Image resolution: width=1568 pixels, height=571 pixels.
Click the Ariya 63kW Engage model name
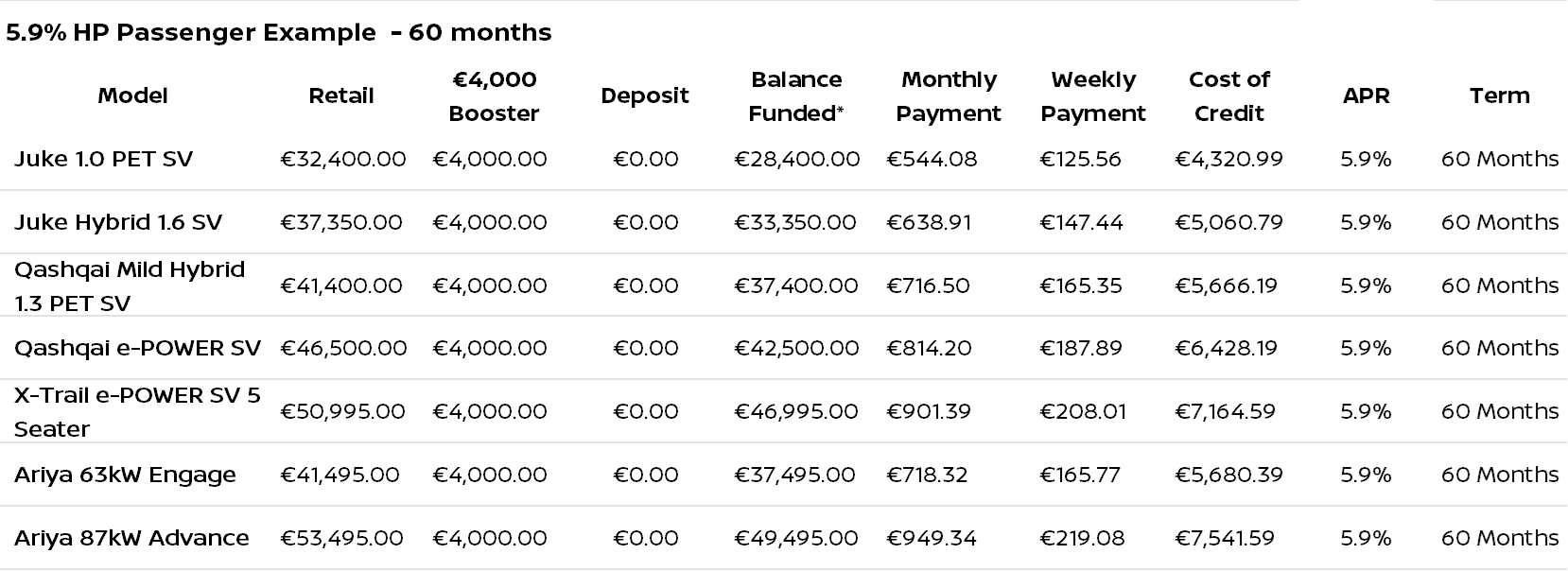coord(125,475)
